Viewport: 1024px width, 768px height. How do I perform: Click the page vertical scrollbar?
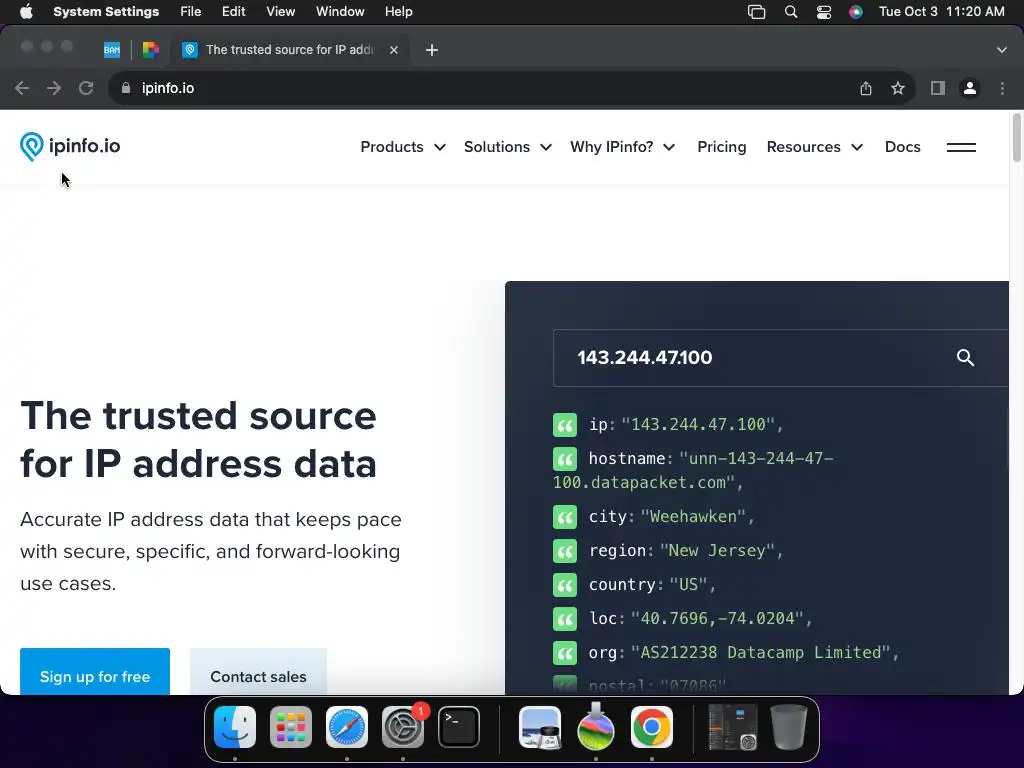(x=1016, y=137)
